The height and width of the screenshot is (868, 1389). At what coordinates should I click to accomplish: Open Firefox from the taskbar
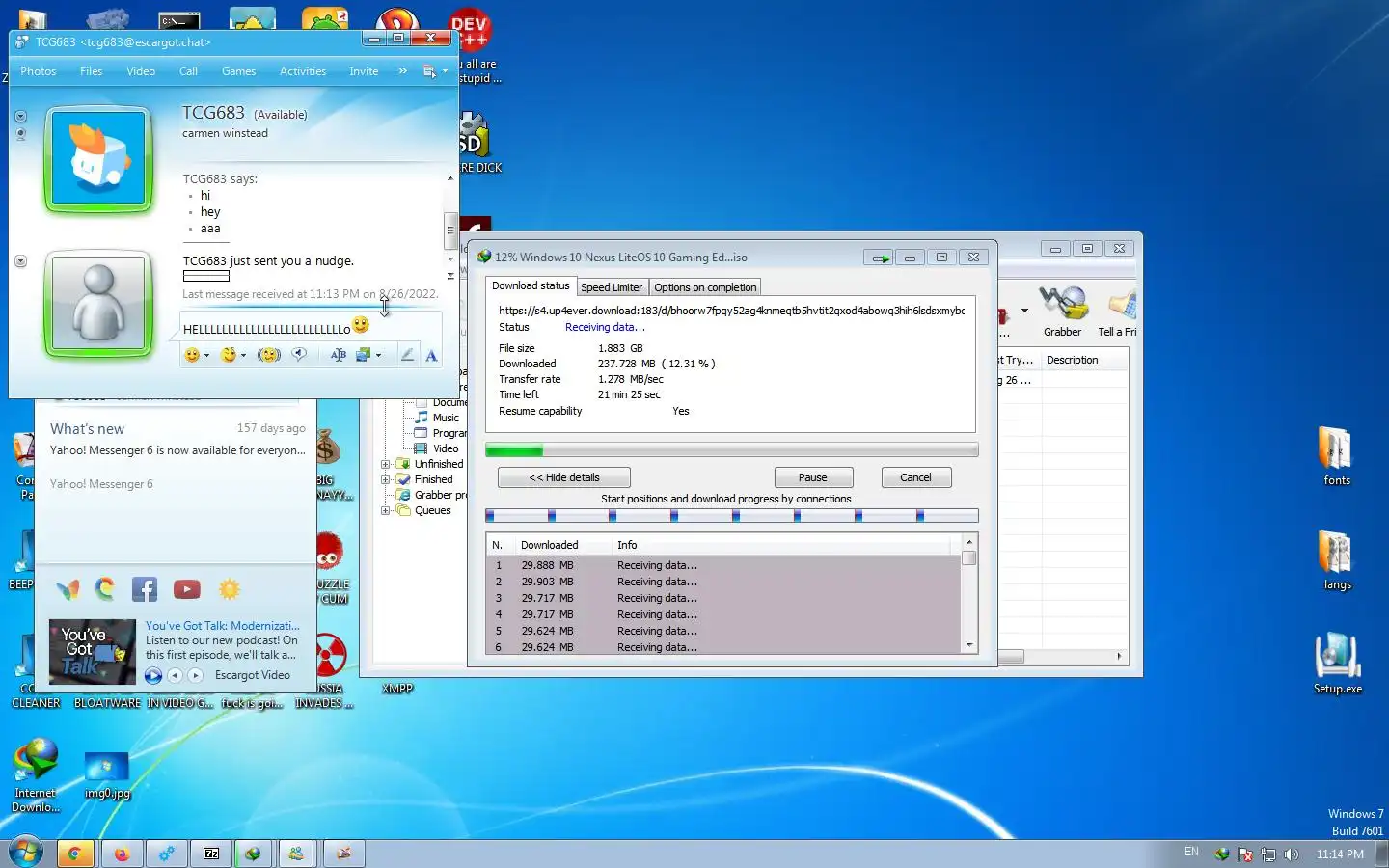(122, 854)
